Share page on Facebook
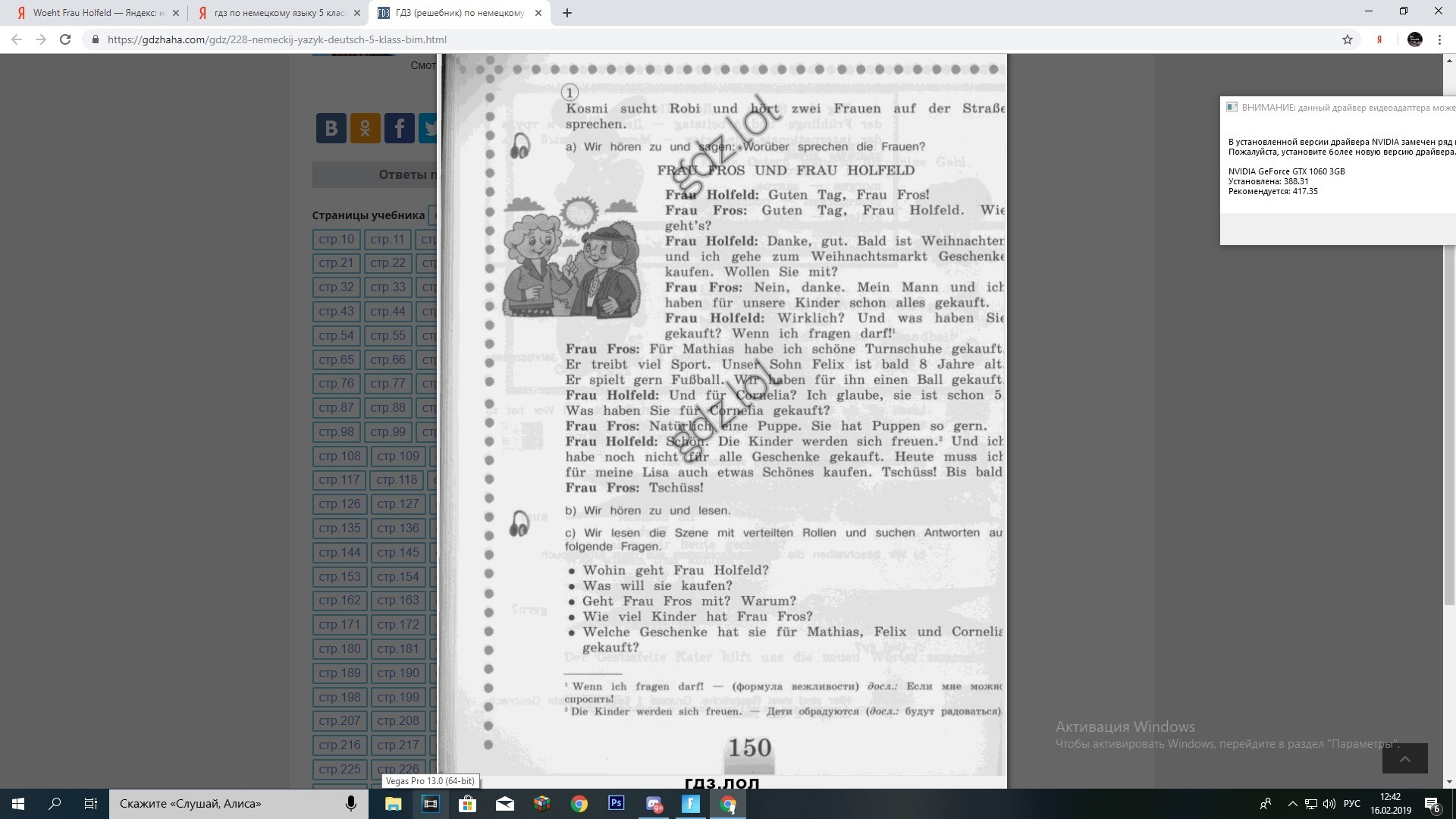Image resolution: width=1456 pixels, height=819 pixels. click(399, 128)
